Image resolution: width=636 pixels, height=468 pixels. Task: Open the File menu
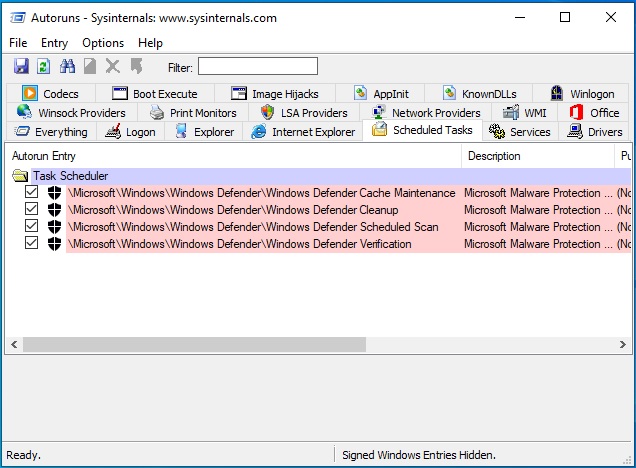tap(18, 43)
